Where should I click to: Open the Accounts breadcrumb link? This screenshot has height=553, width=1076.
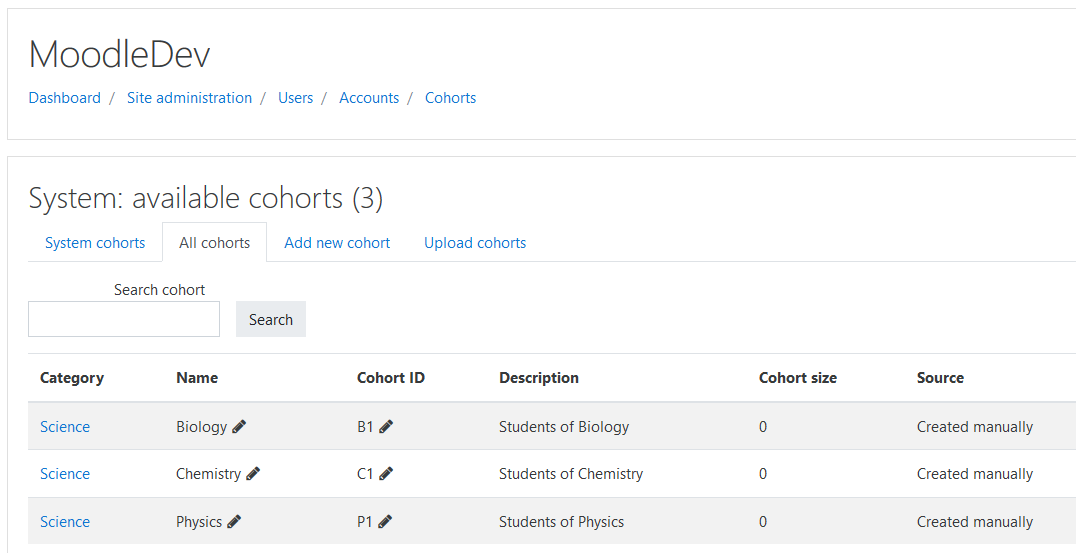tap(369, 98)
